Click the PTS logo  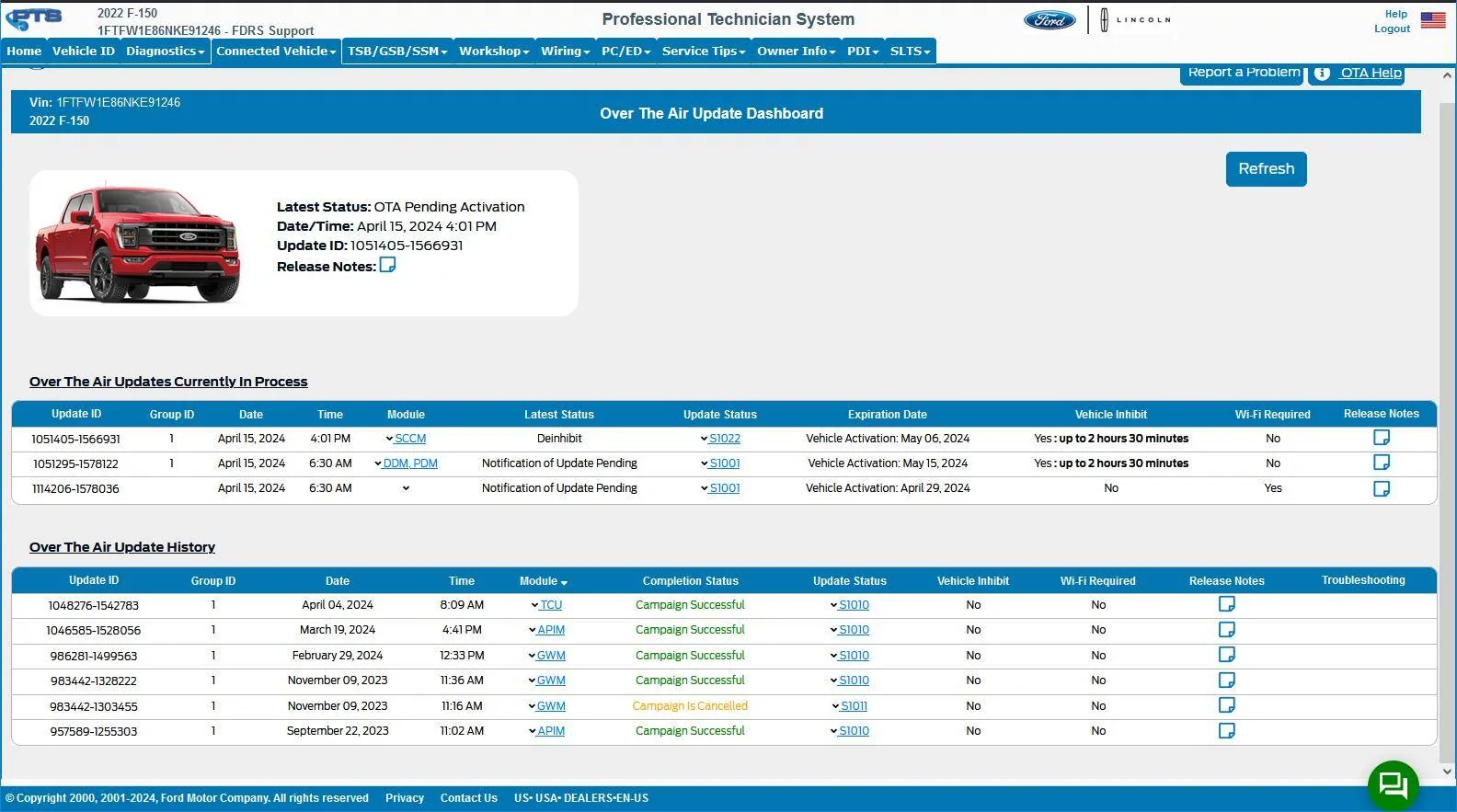pos(34,18)
